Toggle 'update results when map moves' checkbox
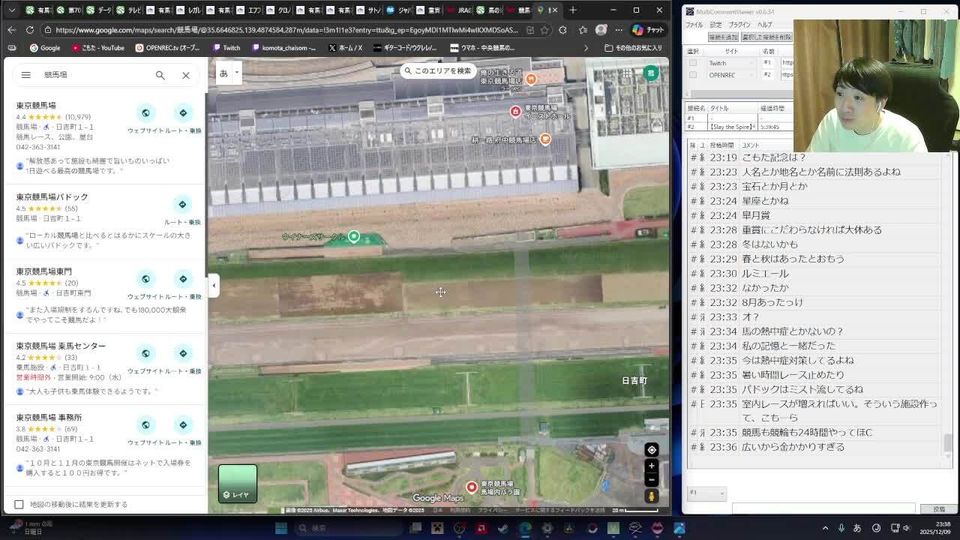The image size is (960, 540). [x=19, y=504]
